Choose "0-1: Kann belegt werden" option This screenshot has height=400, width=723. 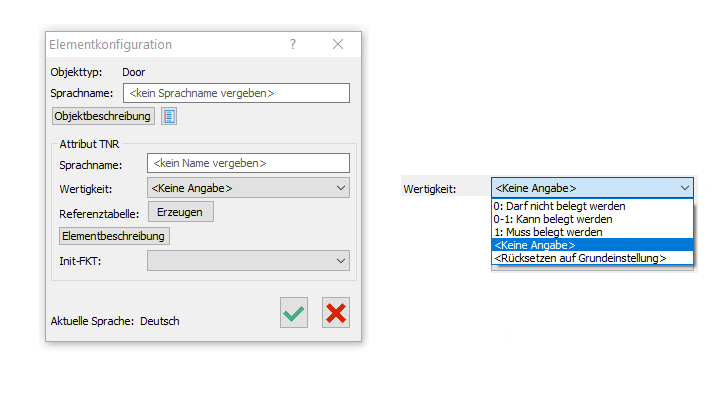pyautogui.click(x=552, y=219)
